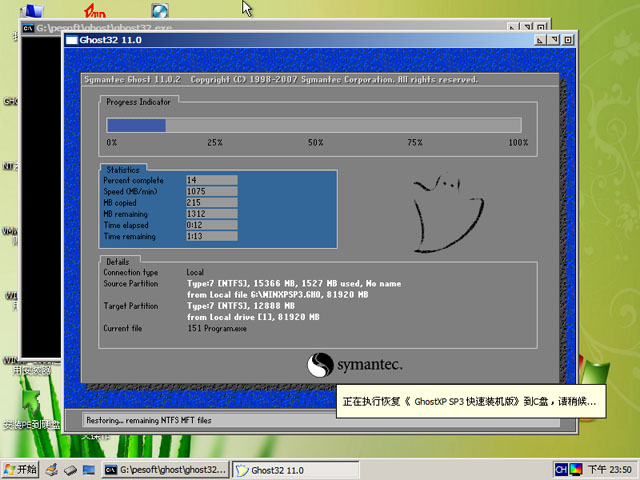Open the display color icon in tray
The width and height of the screenshot is (640, 480).
point(576,470)
